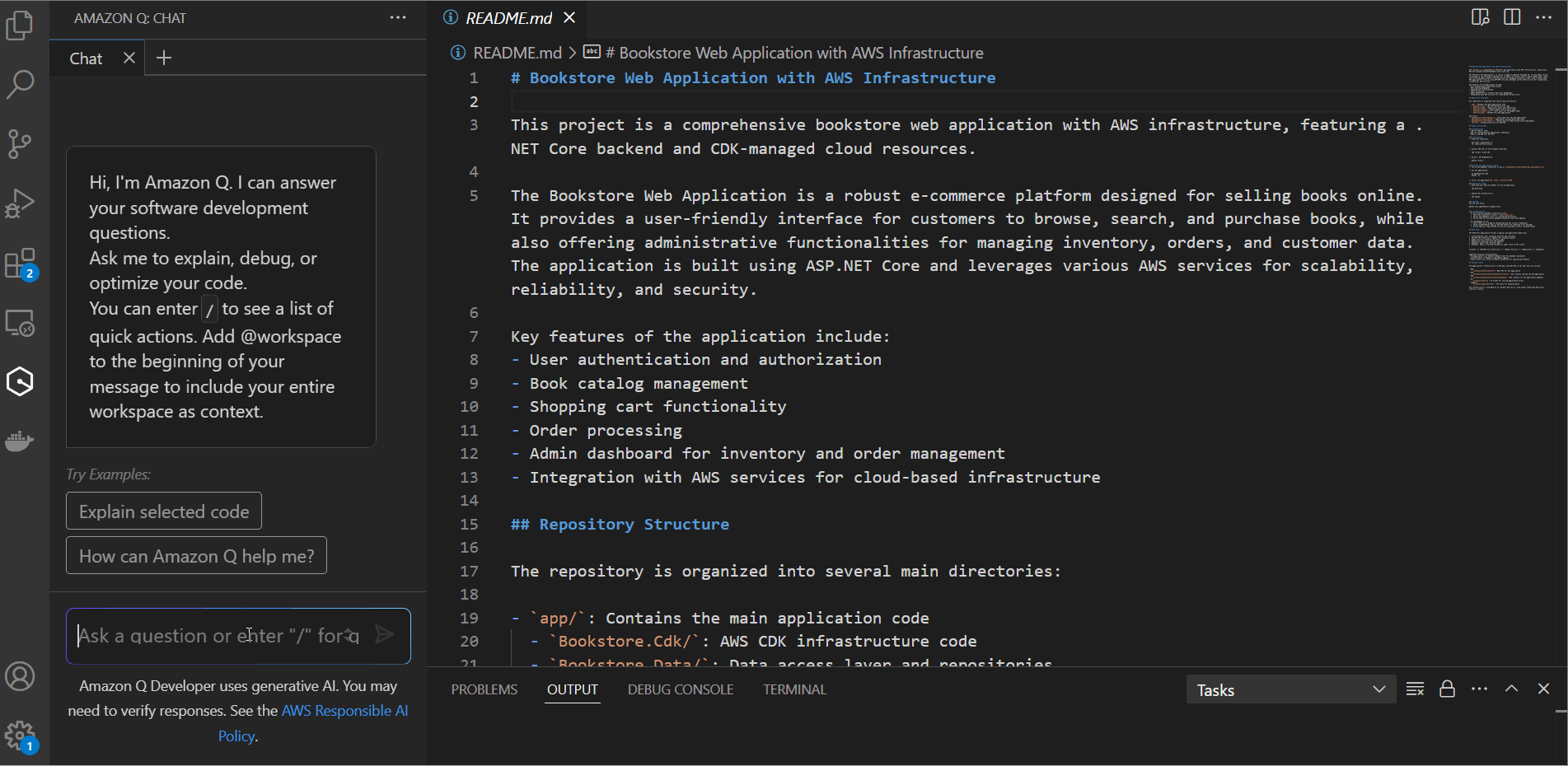
Task: Open the Docker extension view
Action: pos(20,441)
